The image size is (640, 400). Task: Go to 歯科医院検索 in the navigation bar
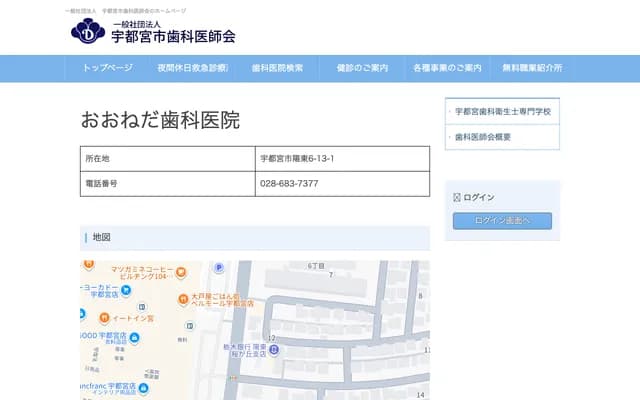point(278,68)
